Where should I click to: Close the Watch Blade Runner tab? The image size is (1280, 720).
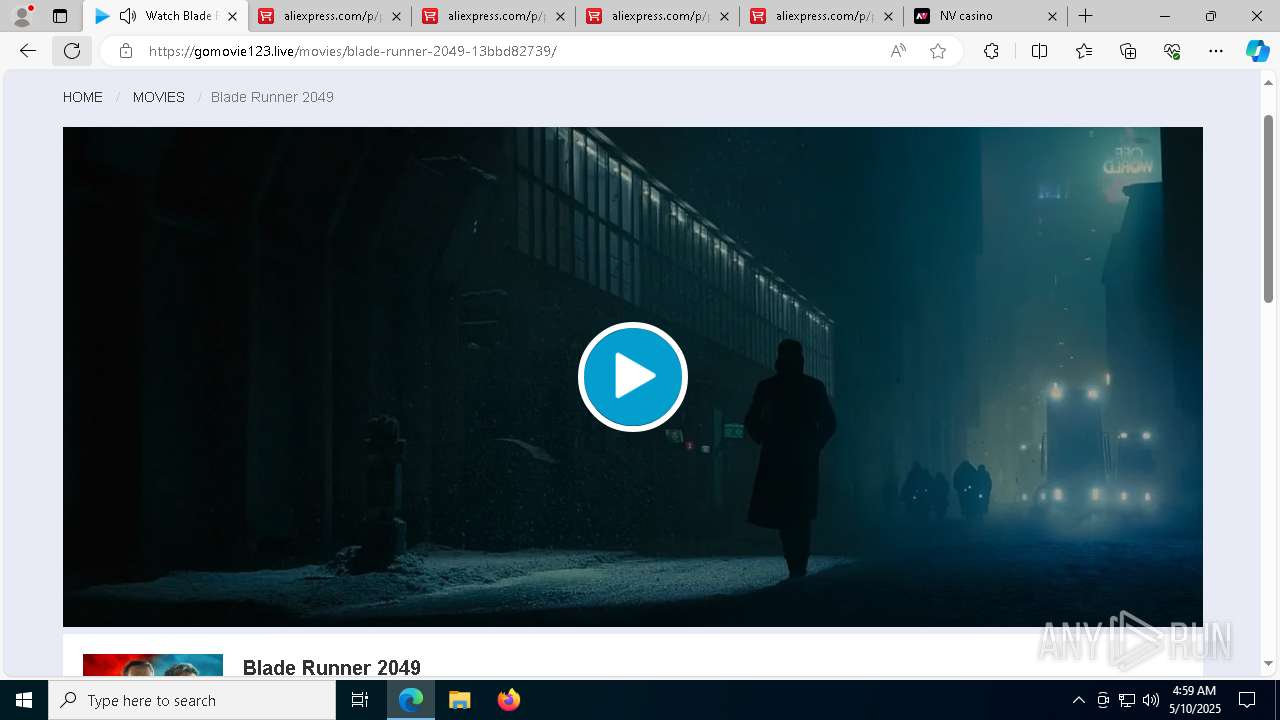tap(232, 16)
